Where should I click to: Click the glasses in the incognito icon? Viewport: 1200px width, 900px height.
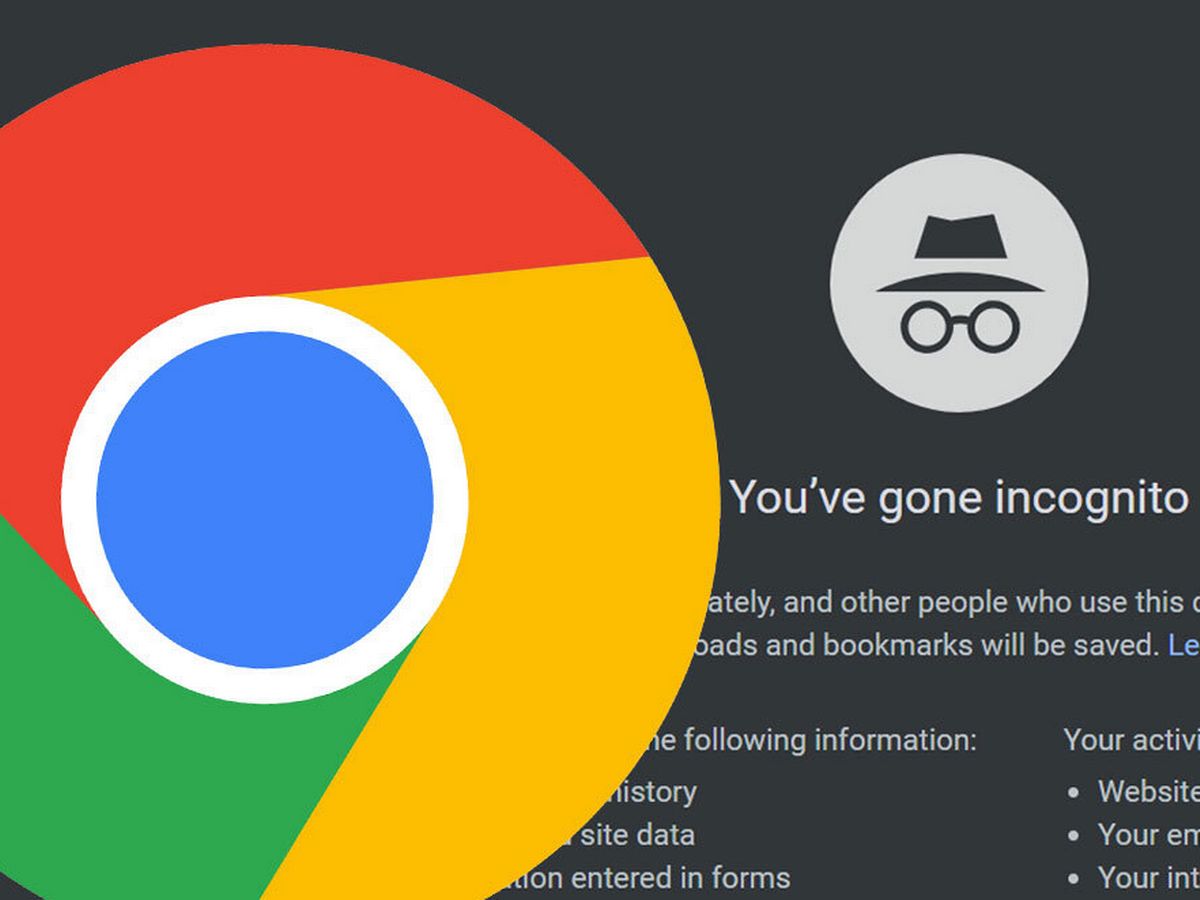(x=959, y=327)
